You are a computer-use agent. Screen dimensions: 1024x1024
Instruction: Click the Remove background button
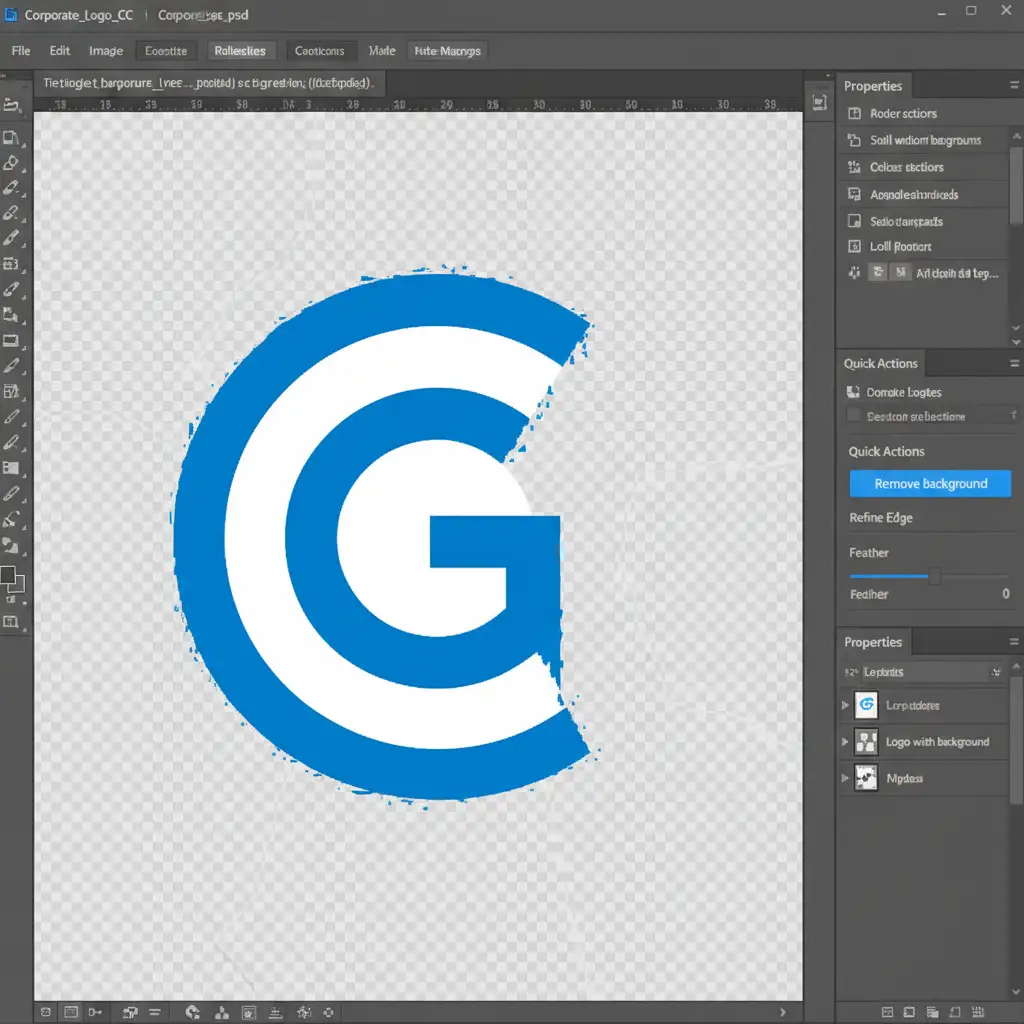click(930, 484)
